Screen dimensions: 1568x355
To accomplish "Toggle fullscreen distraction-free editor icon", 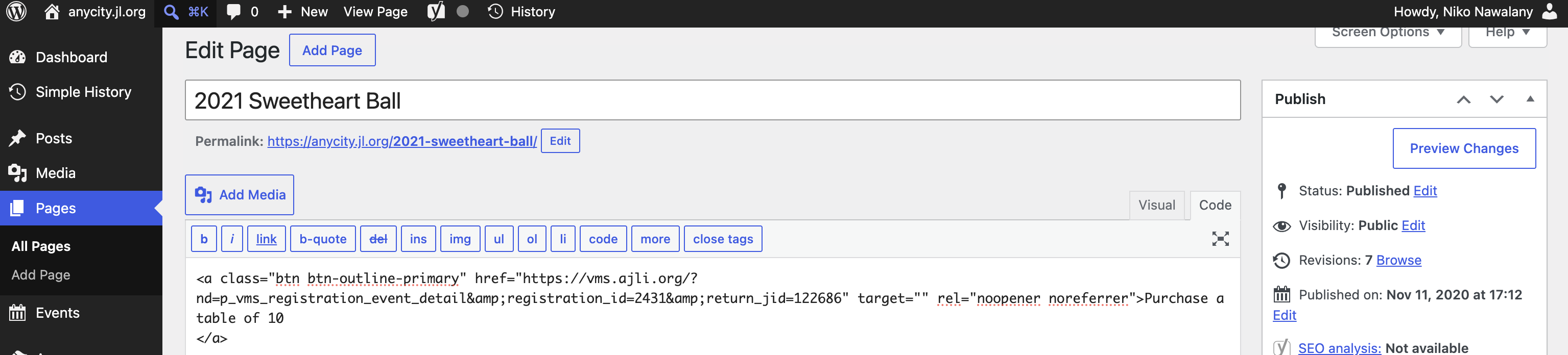I will (x=1220, y=239).
